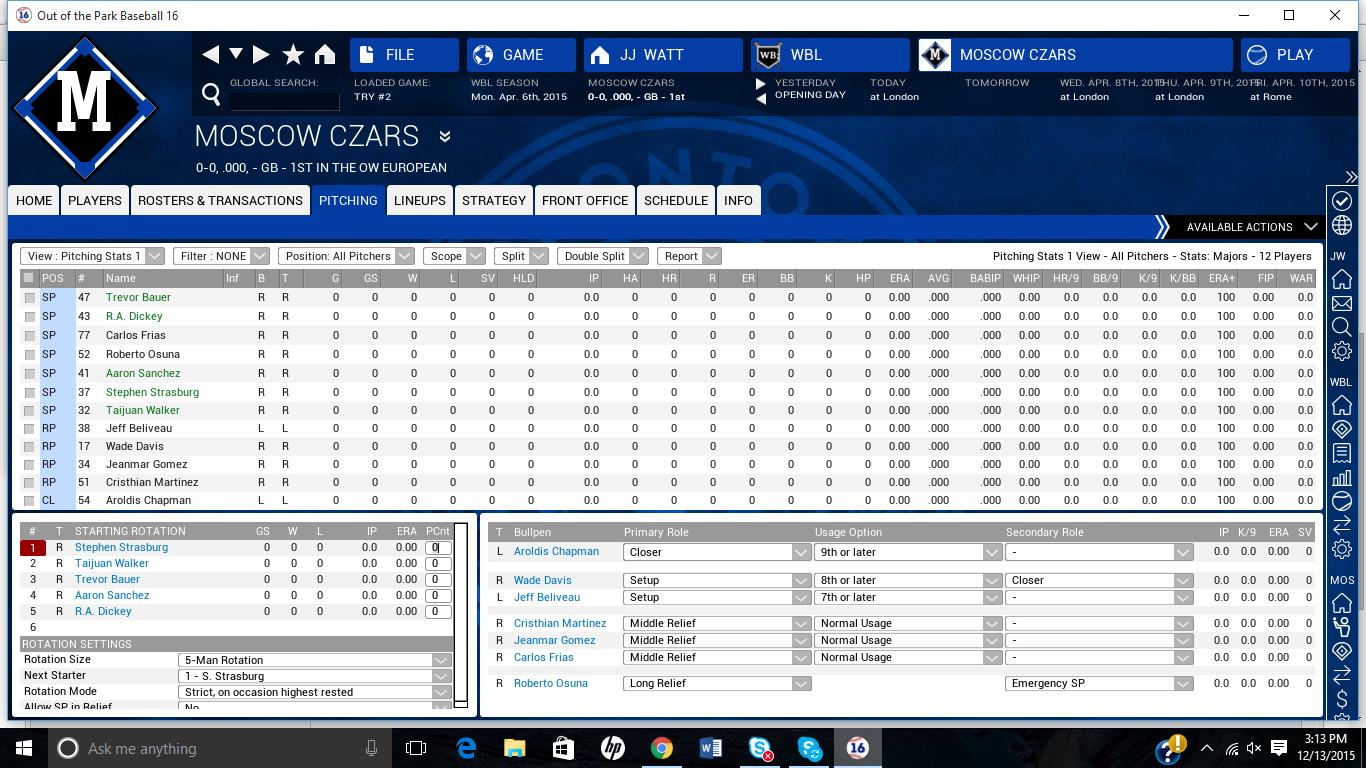Open the JJ WATT manager menu
This screenshot has height=768, width=1366.
pyautogui.click(x=663, y=55)
